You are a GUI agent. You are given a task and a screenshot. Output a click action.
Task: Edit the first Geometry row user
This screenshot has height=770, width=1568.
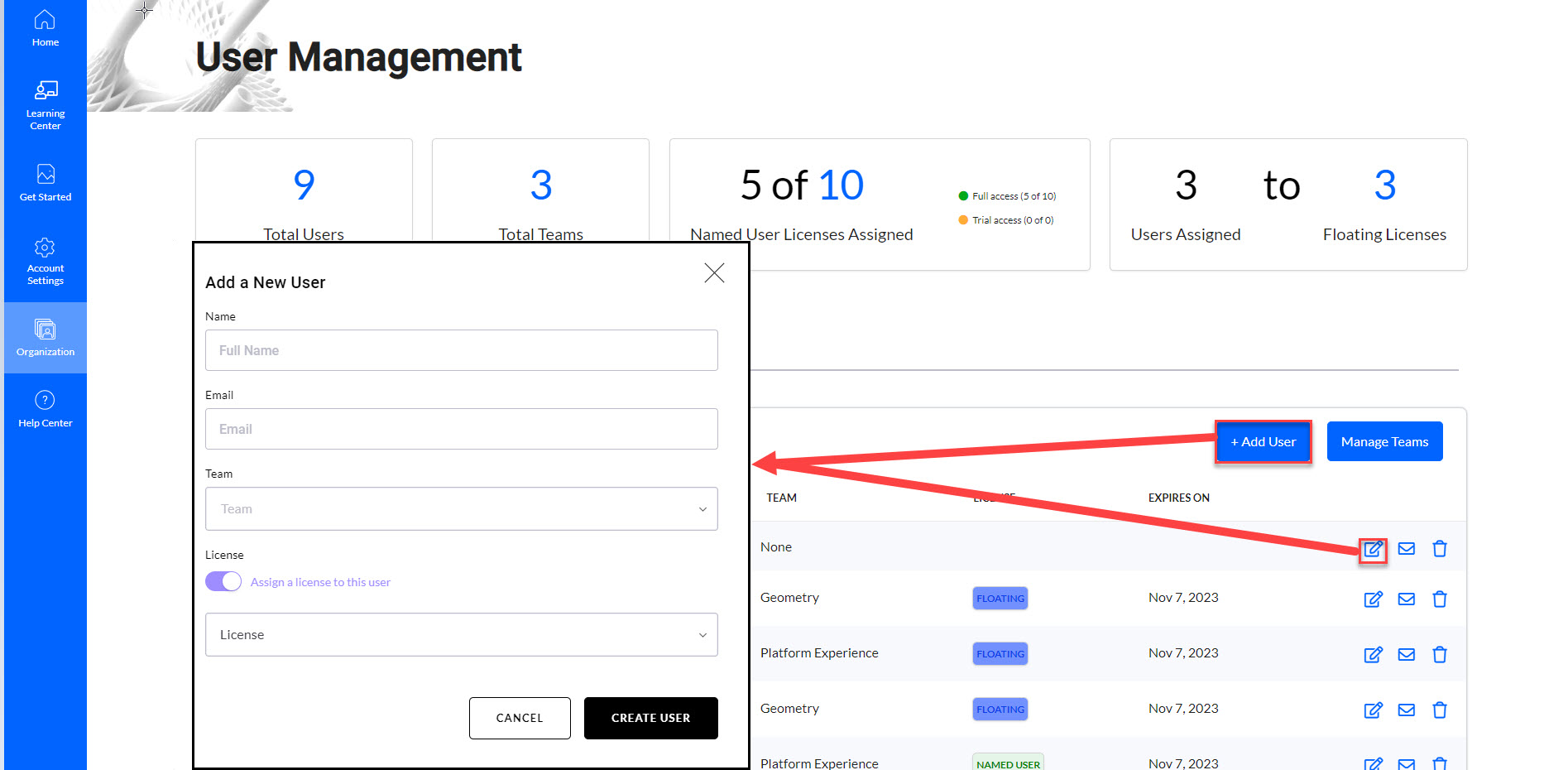[x=1374, y=599]
